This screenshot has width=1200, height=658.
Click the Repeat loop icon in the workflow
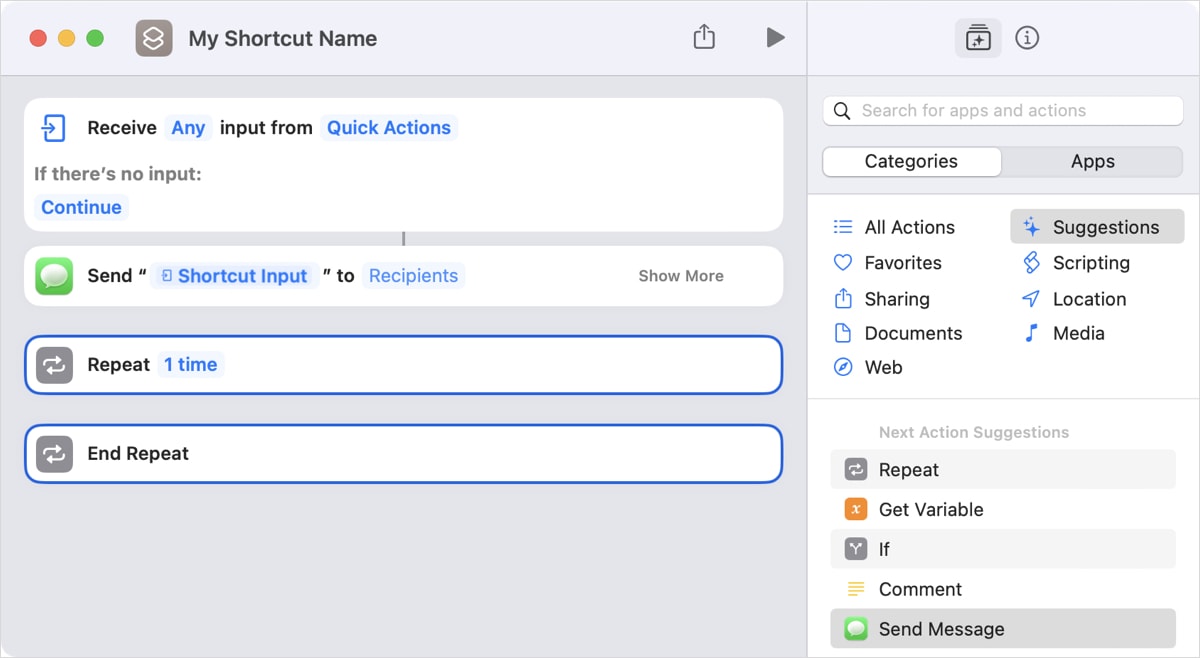click(54, 364)
